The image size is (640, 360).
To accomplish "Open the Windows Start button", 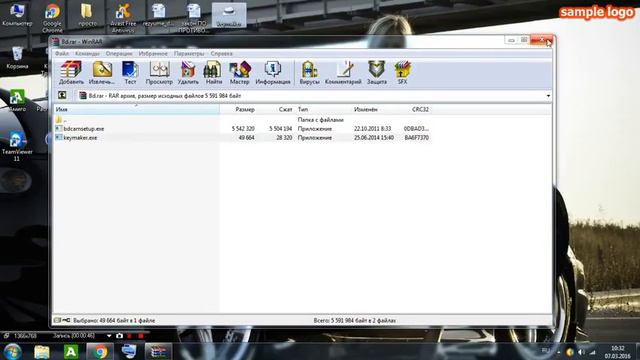I will click(12, 352).
